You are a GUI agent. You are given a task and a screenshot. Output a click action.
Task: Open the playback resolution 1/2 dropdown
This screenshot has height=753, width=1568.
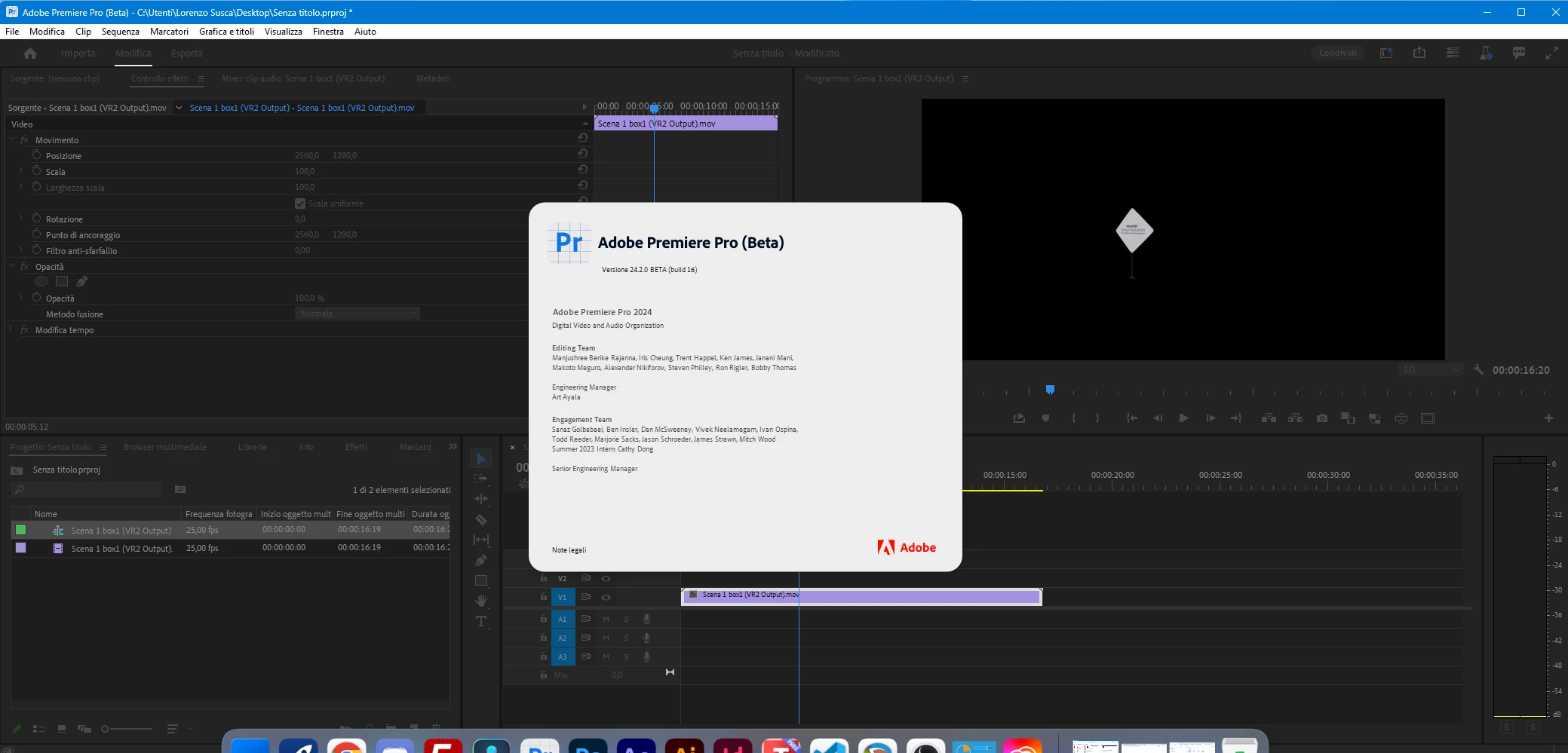[x=1431, y=369]
